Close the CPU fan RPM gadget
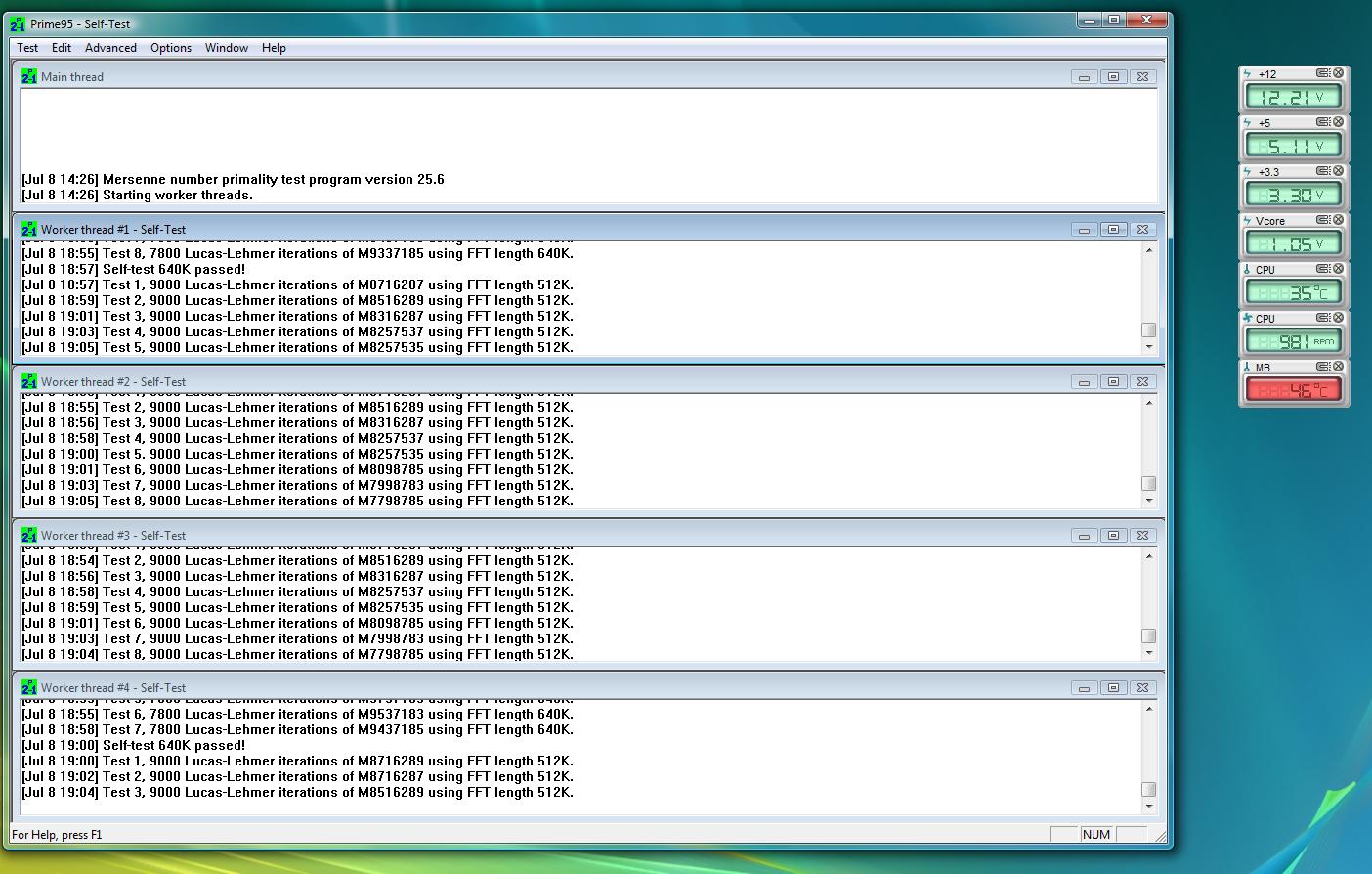The height and width of the screenshot is (874, 1372). tap(1339, 318)
